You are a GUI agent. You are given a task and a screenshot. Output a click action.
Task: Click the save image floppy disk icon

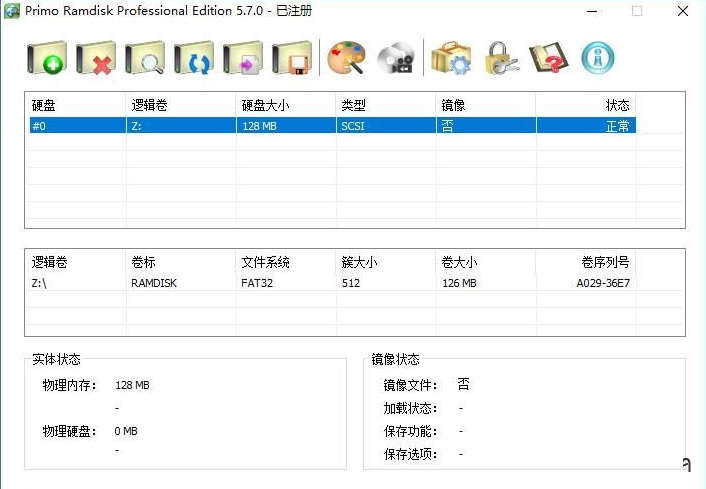(x=292, y=58)
